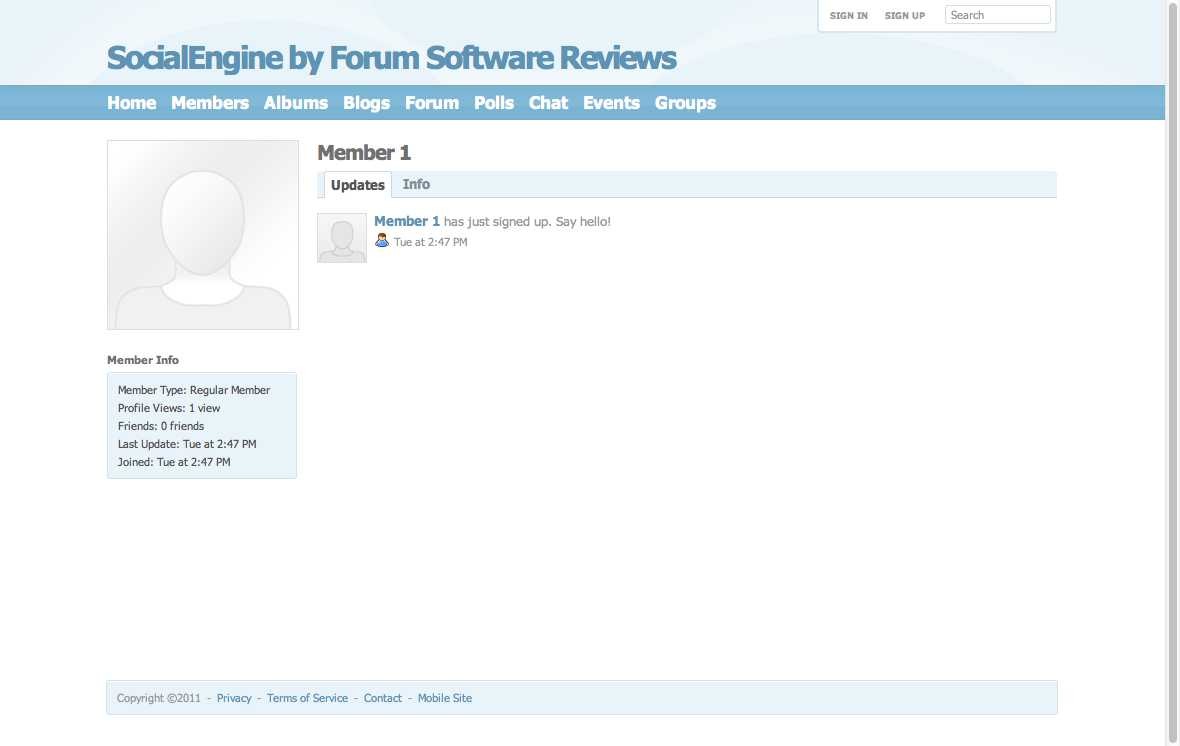Go to the Members section
1180x746 pixels.
210,102
